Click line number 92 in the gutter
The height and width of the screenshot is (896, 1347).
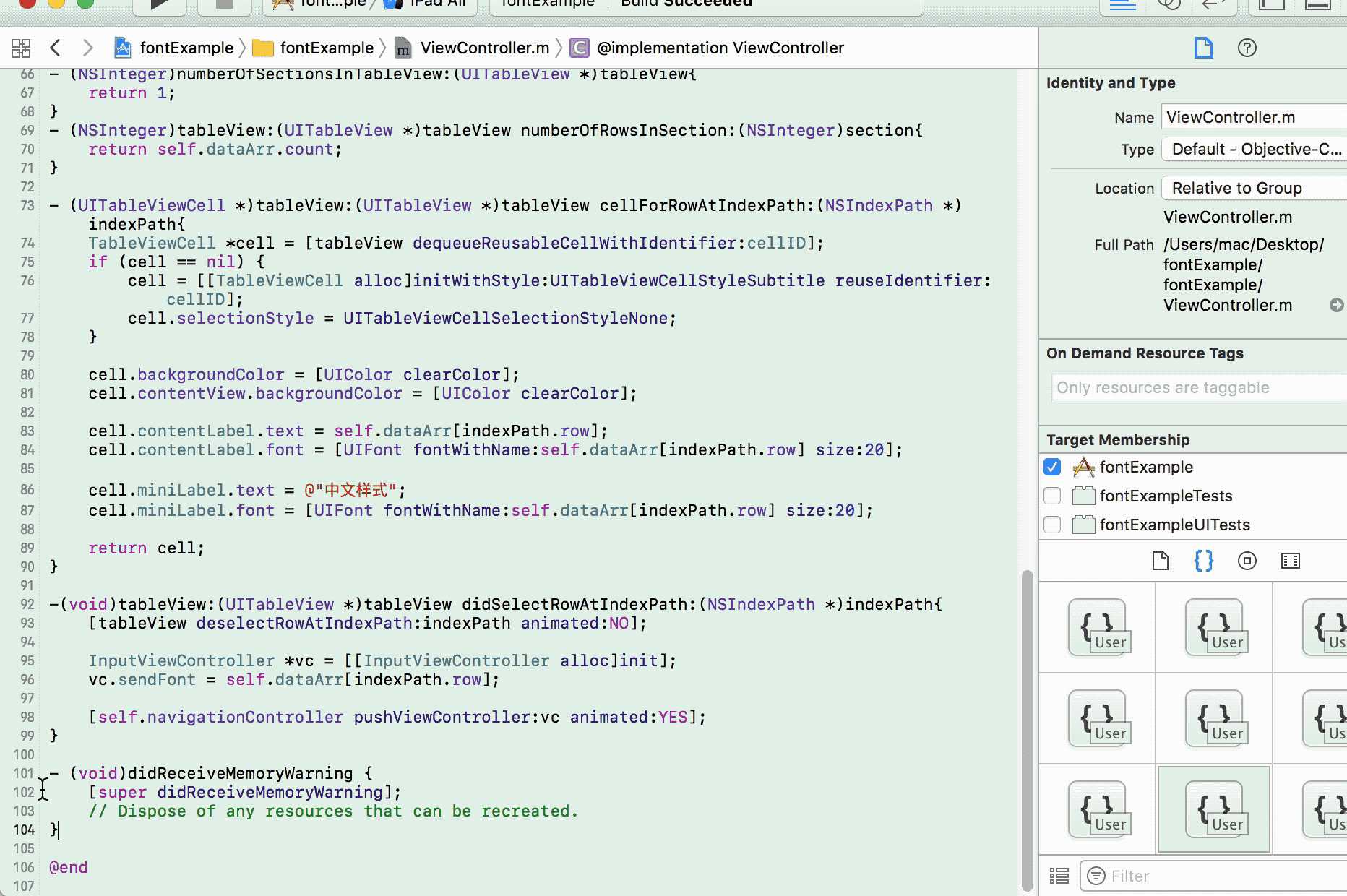tap(27, 604)
